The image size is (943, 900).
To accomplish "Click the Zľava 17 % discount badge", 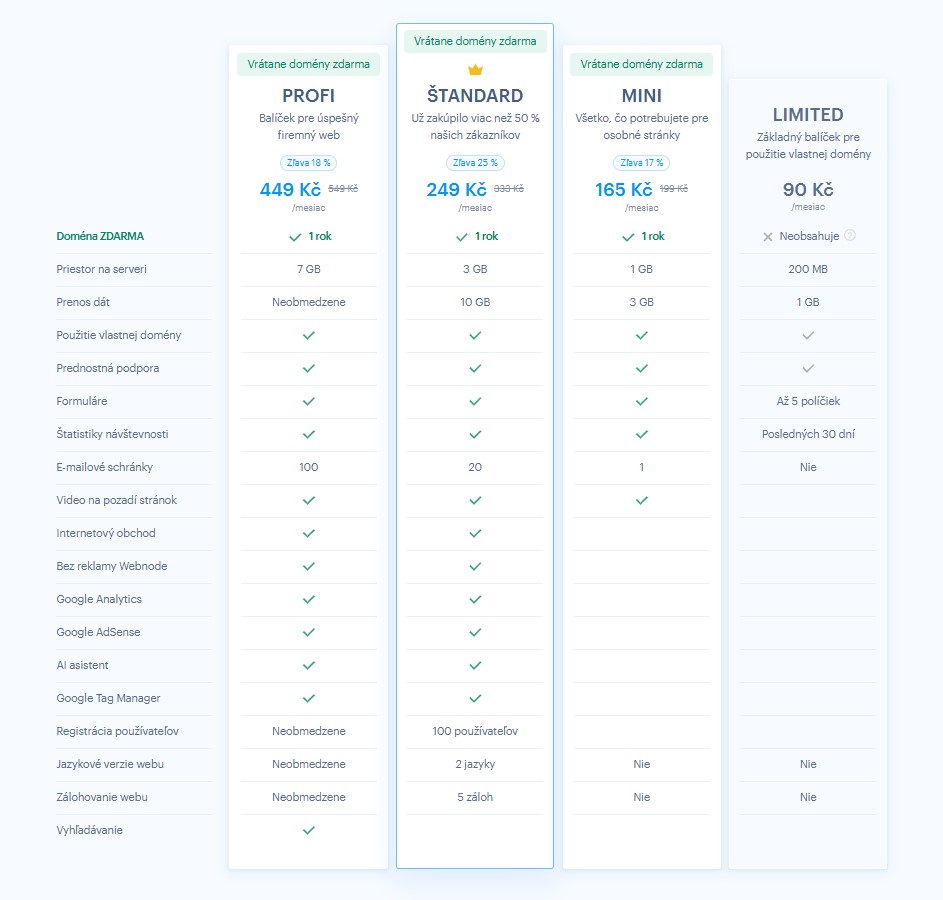I will coord(642,163).
